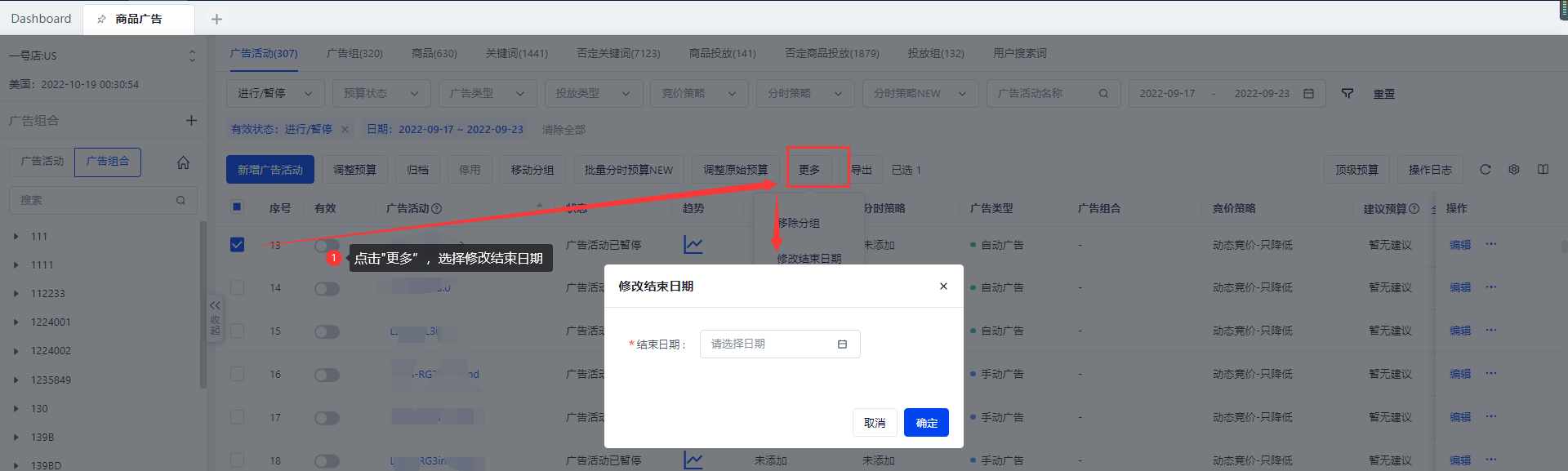Open the 进行/暂停 status dropdown
Viewport: 1568px width, 471px height.
click(x=275, y=93)
